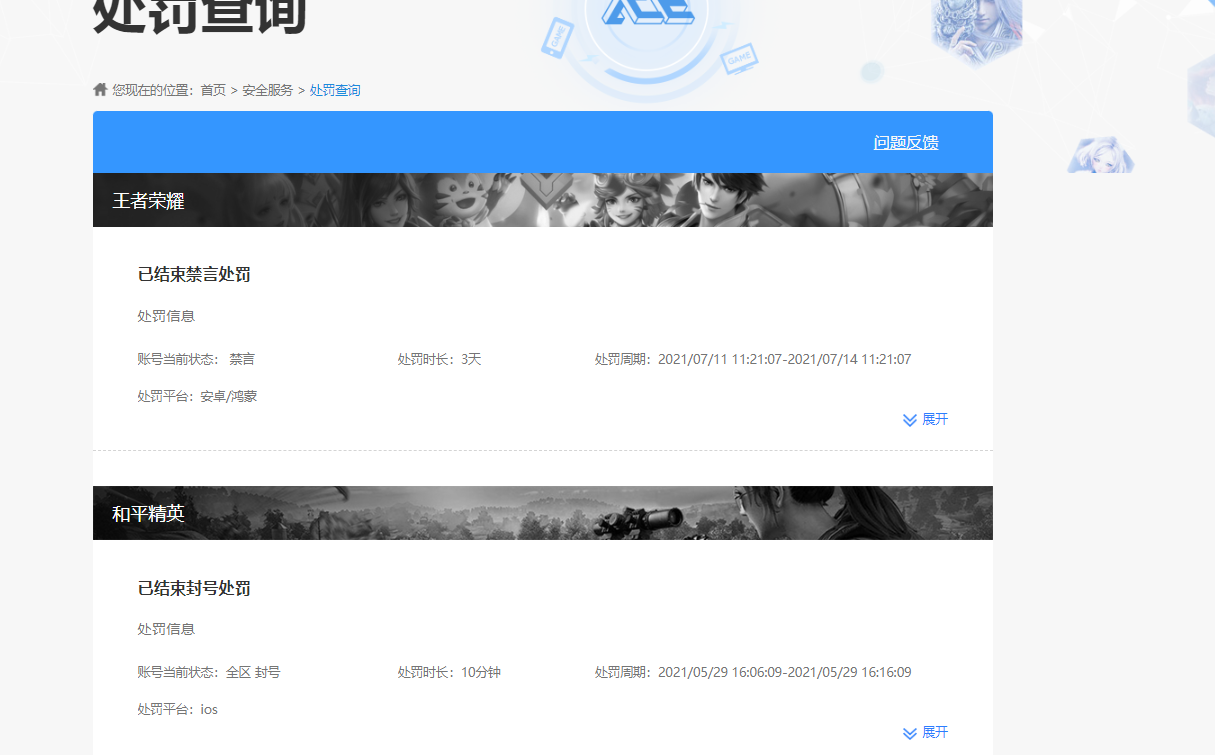
Task: Click the hexagonal anime character portrait on the right
Action: [1100, 155]
